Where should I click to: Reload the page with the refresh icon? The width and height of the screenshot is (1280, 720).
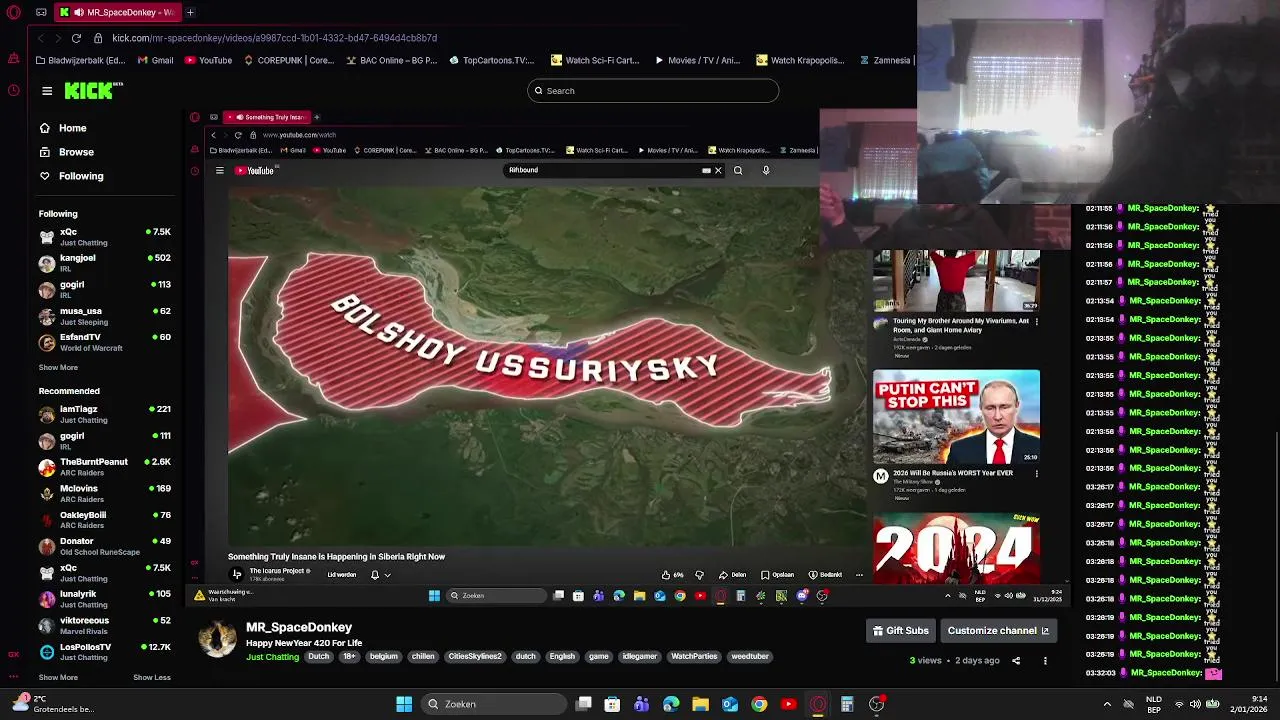[76, 38]
